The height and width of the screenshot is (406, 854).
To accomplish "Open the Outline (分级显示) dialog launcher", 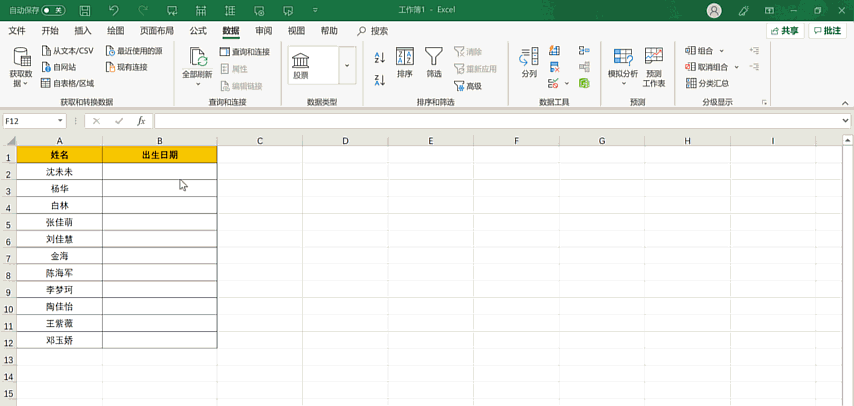I will point(765,102).
